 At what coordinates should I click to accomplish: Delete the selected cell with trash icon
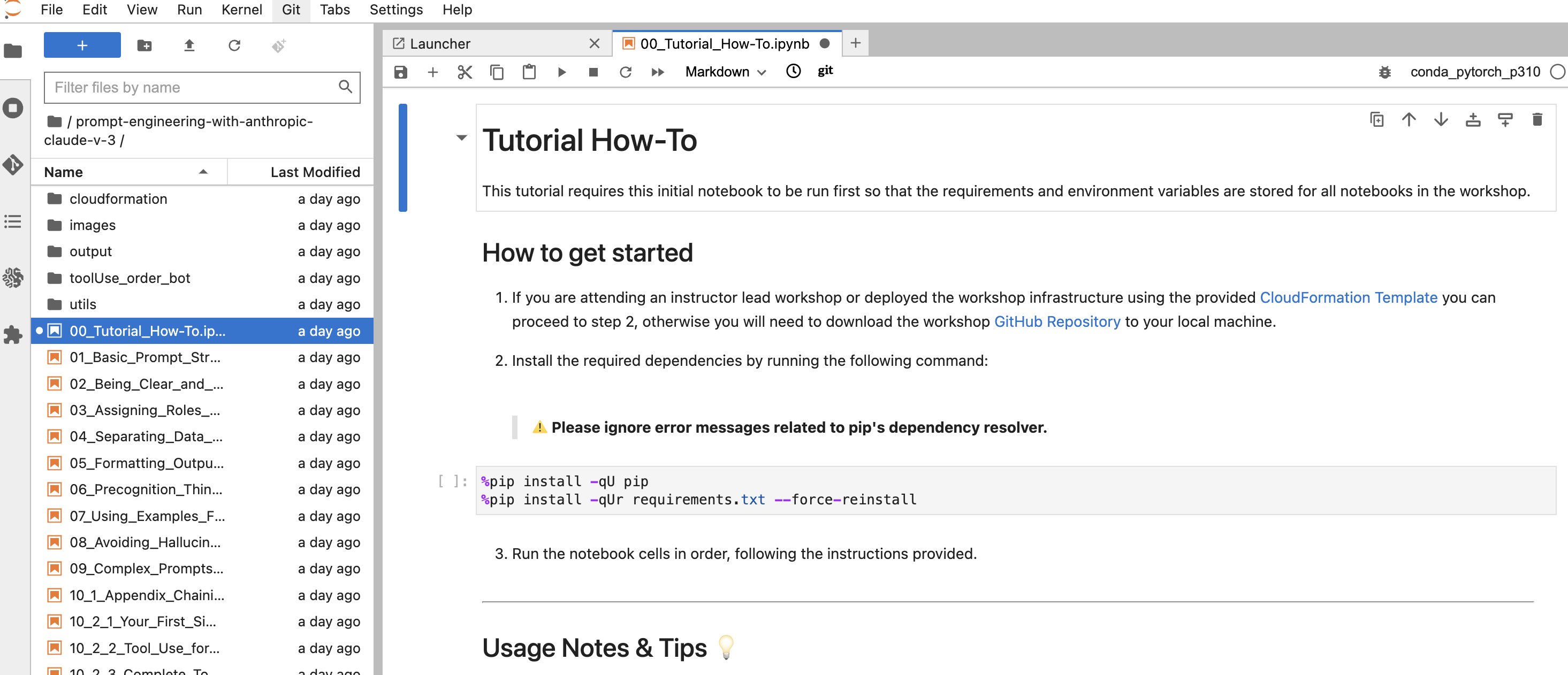[x=1536, y=119]
